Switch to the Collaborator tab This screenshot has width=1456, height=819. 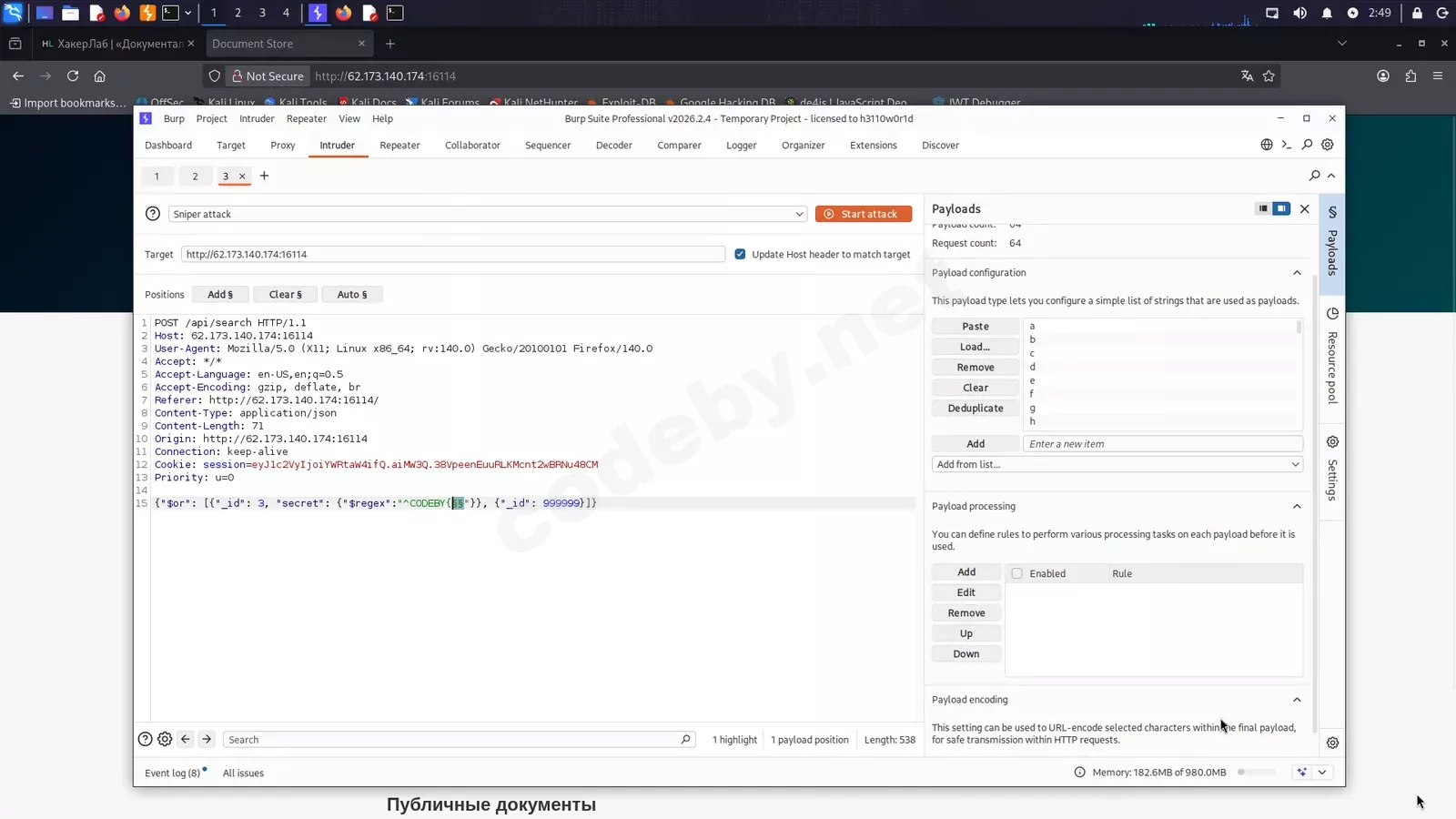click(472, 146)
